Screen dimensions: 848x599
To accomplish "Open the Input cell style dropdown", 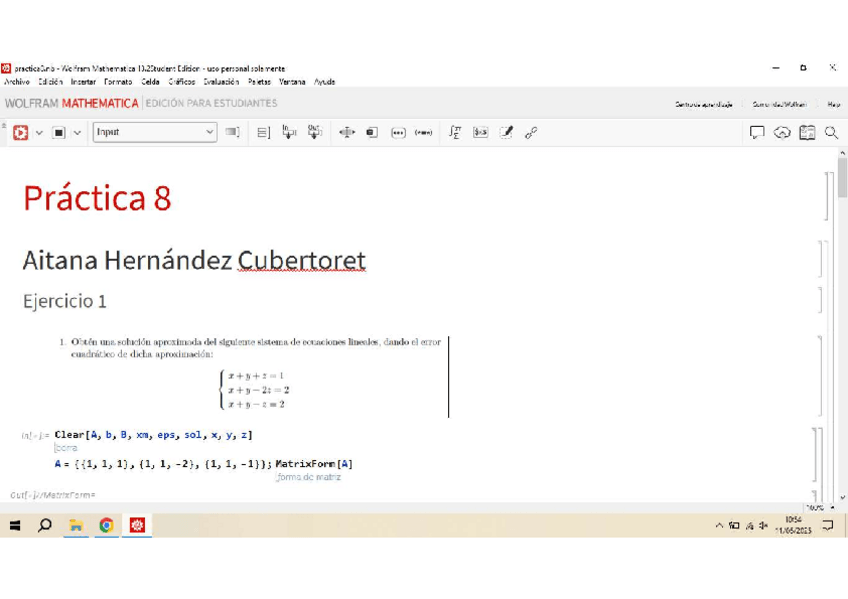I will tap(155, 132).
